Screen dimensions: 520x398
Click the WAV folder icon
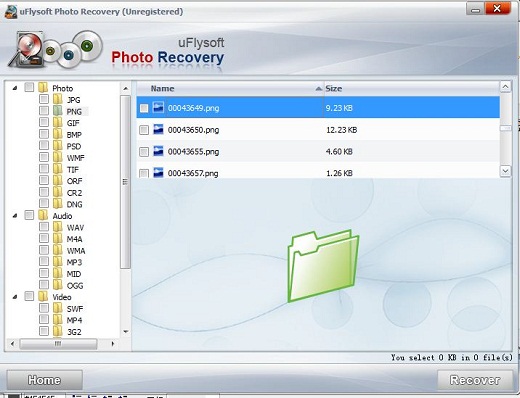click(x=58, y=227)
